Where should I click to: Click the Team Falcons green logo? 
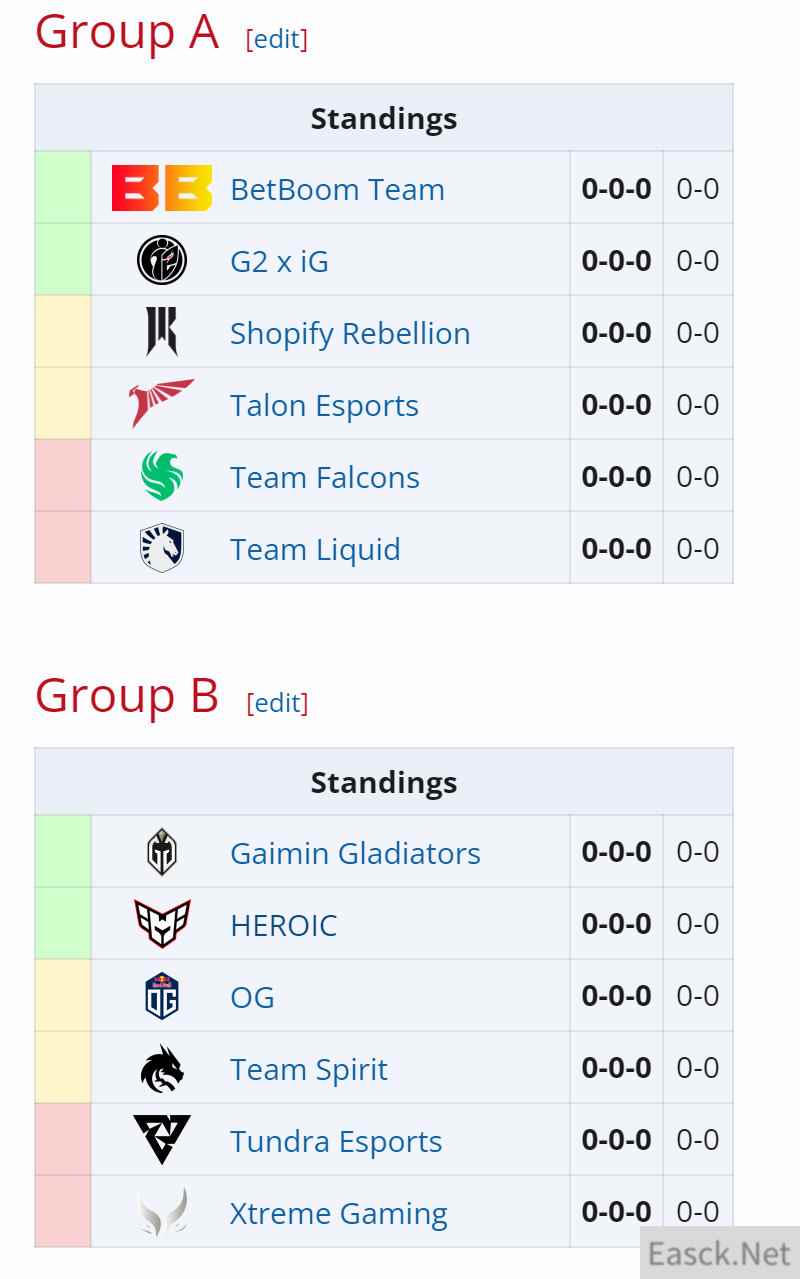click(x=162, y=476)
